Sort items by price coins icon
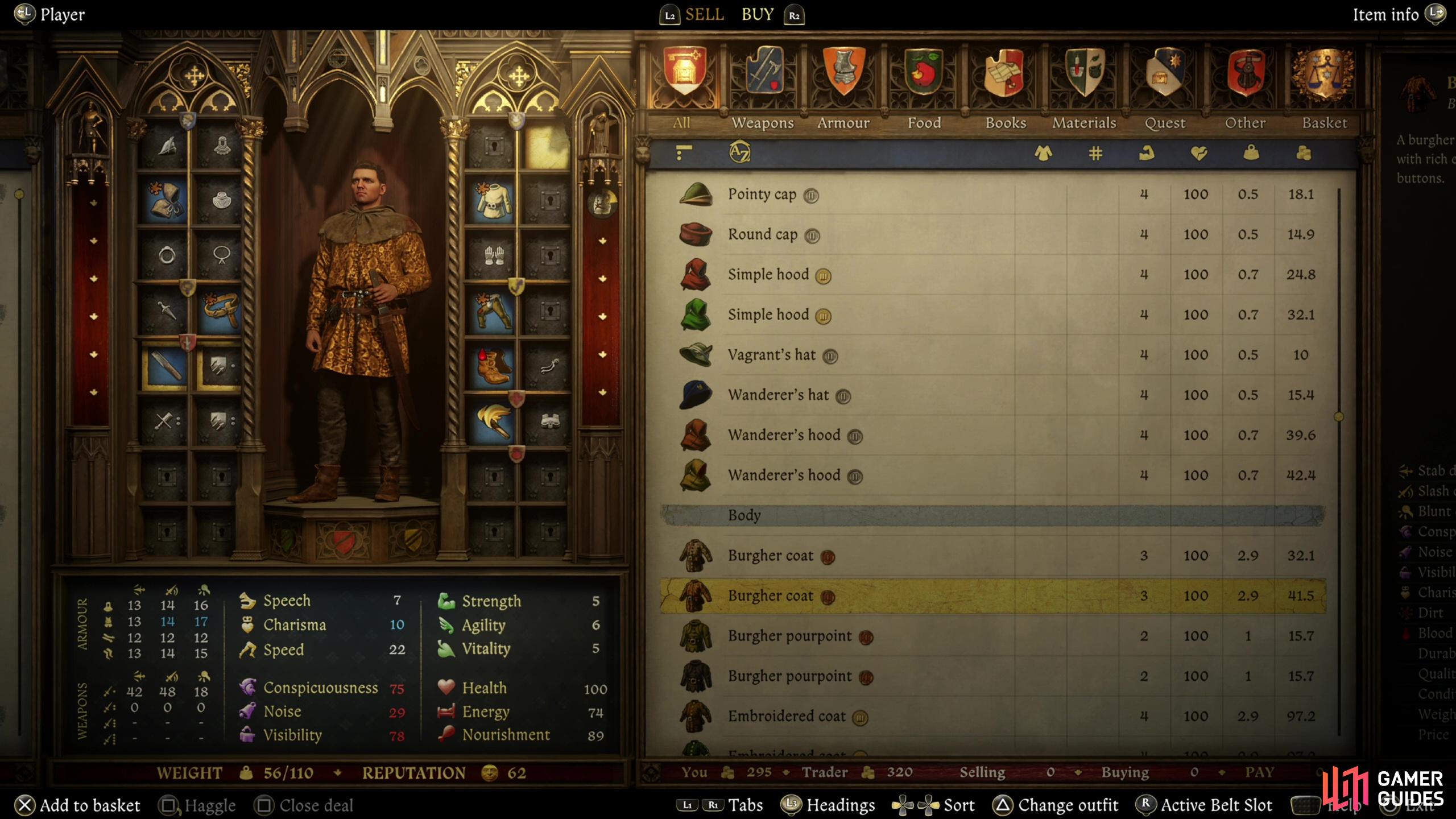Viewport: 1456px width, 819px height. tap(1303, 153)
